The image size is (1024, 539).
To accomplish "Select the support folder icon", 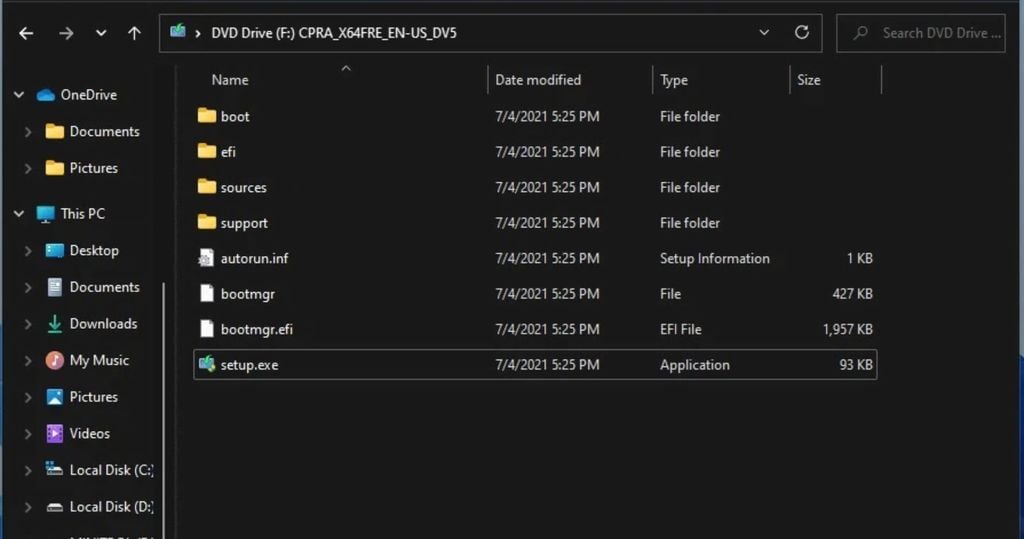I will tap(206, 222).
